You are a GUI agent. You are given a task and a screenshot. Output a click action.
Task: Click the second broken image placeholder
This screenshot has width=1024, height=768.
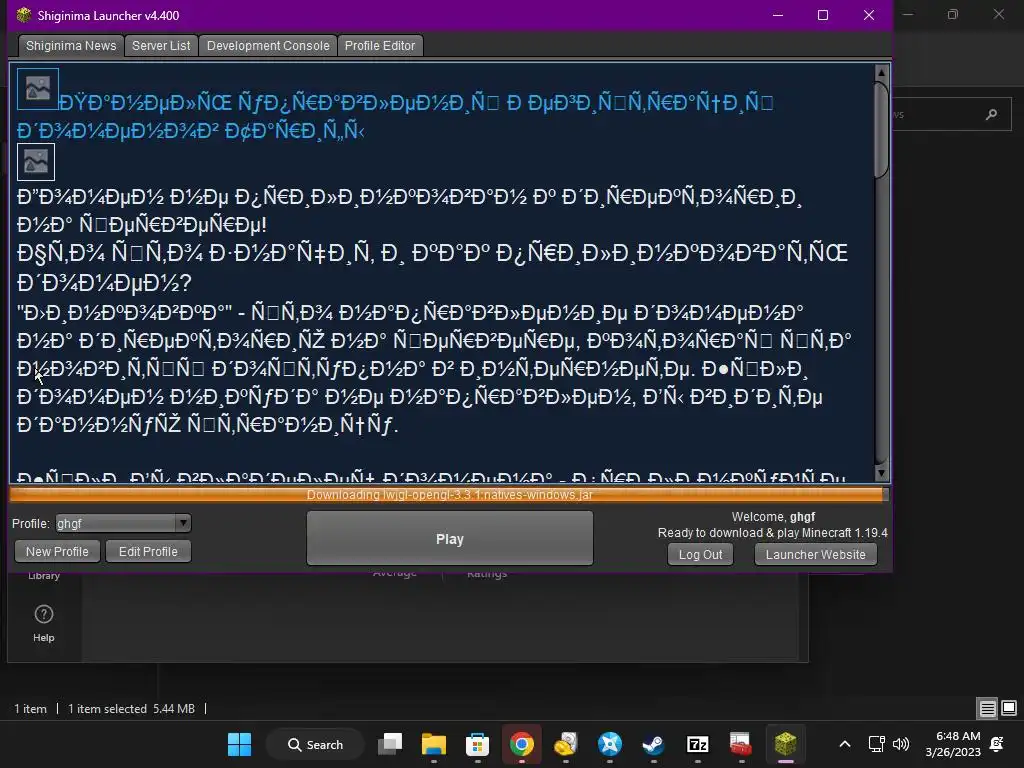[36, 162]
